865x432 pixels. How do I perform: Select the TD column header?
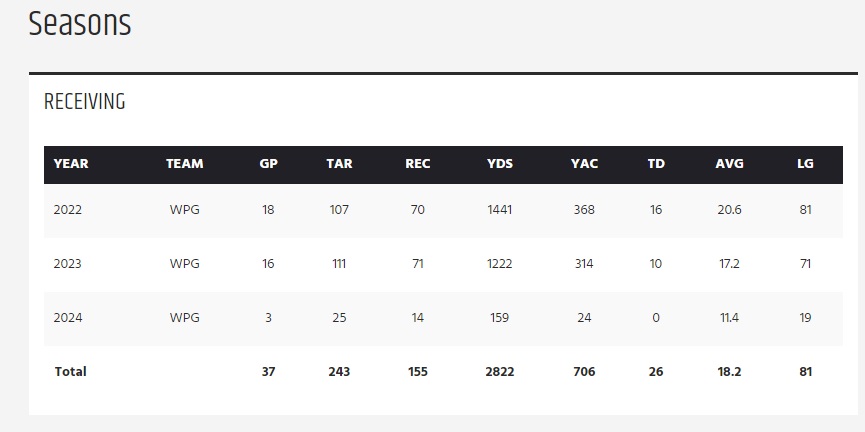[x=656, y=164]
